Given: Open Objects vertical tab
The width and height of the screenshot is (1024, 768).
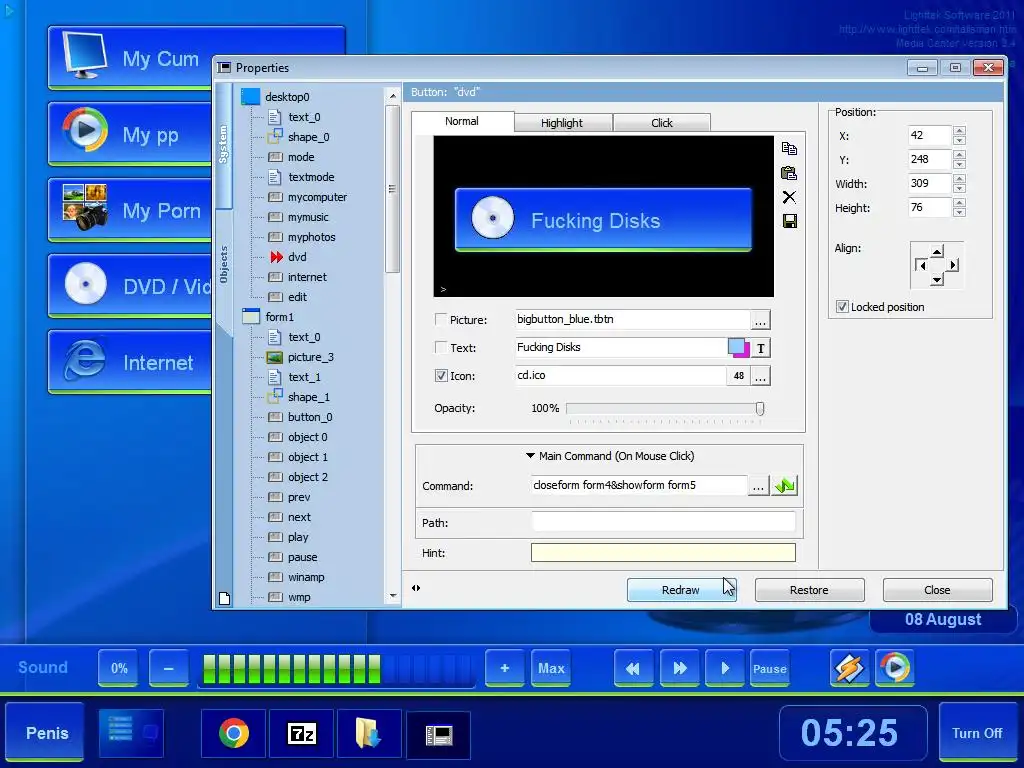Looking at the screenshot, I should click(224, 264).
